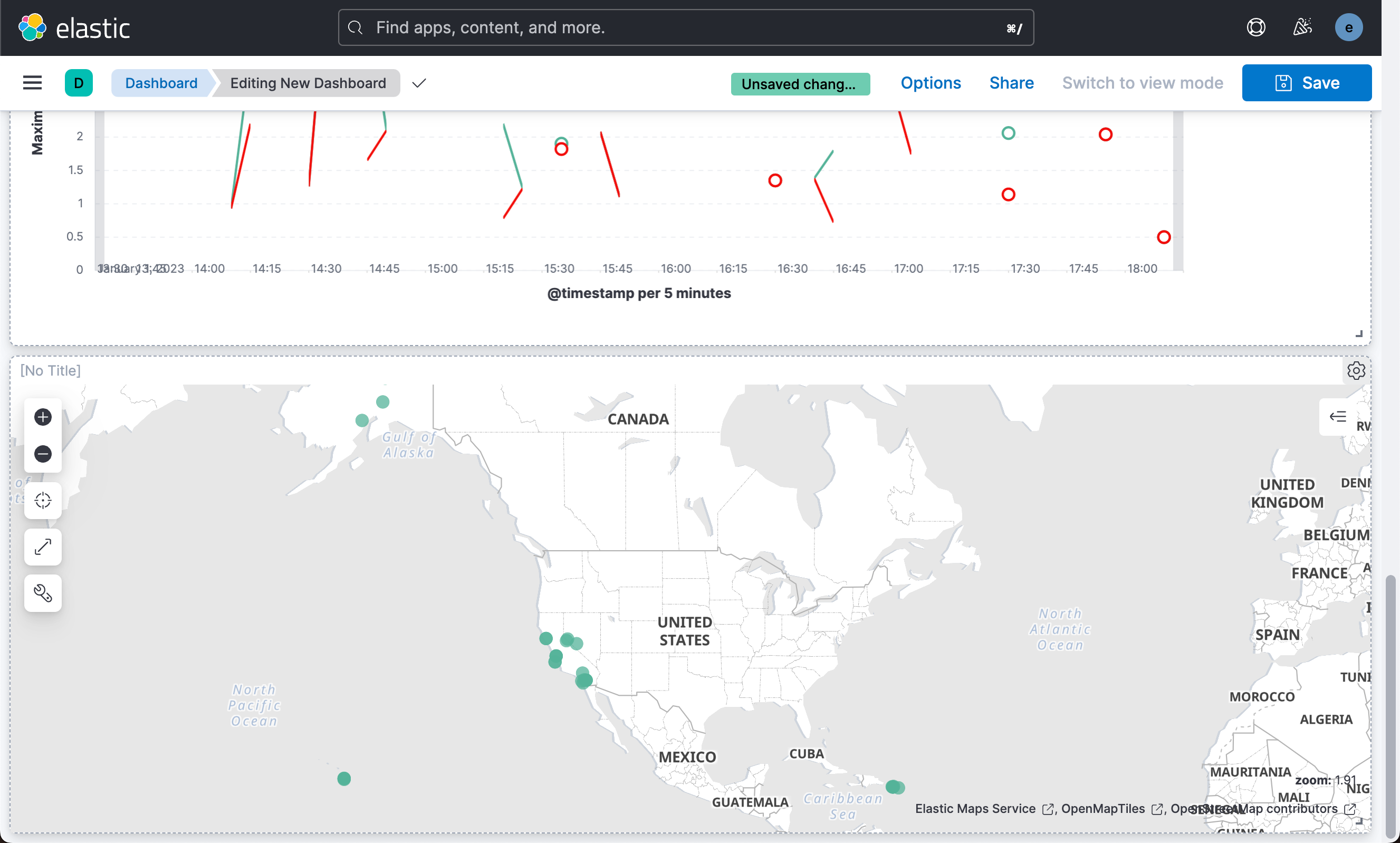The image size is (1400, 843).
Task: Open the Options menu
Action: 931,83
